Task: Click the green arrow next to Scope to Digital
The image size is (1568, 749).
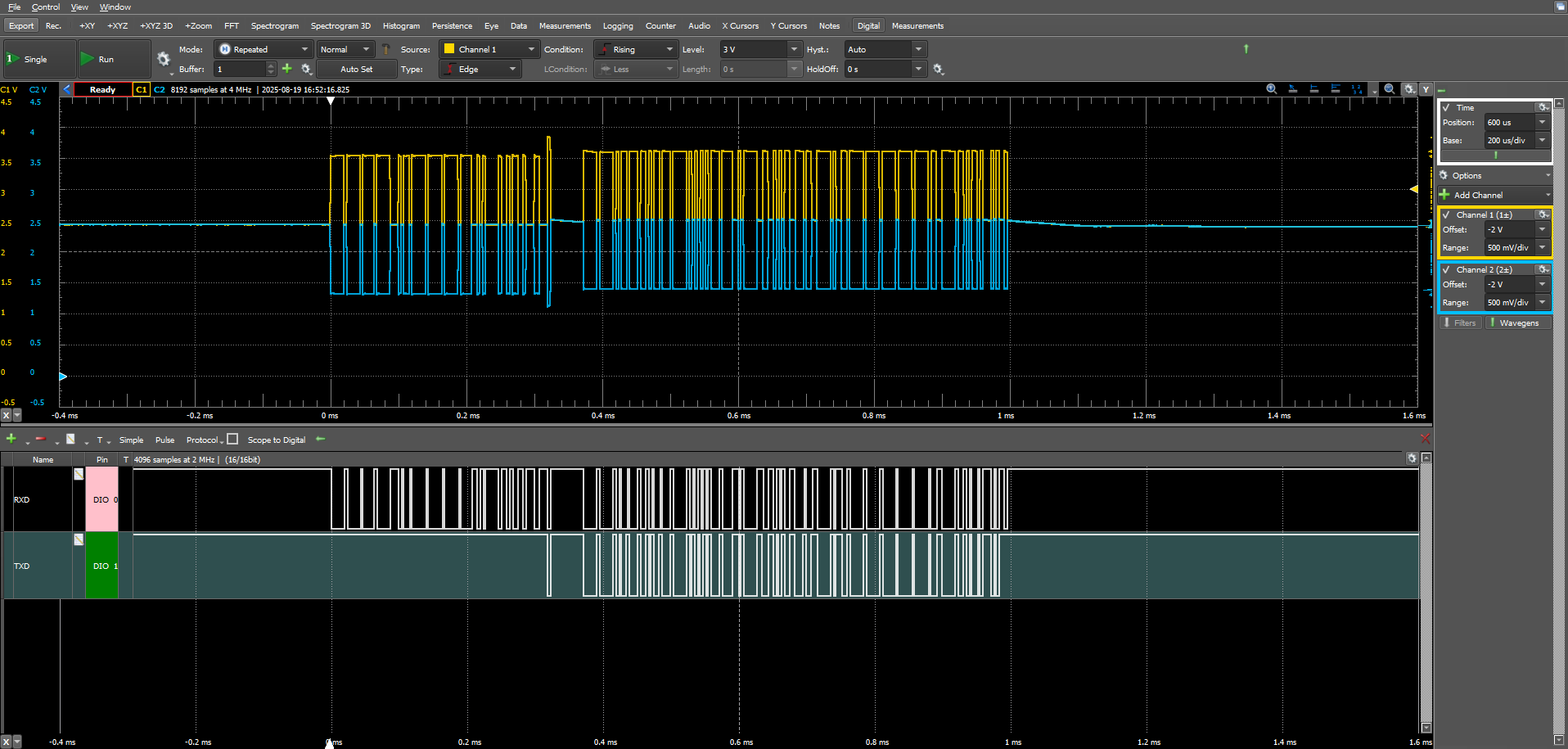Action: [x=321, y=440]
